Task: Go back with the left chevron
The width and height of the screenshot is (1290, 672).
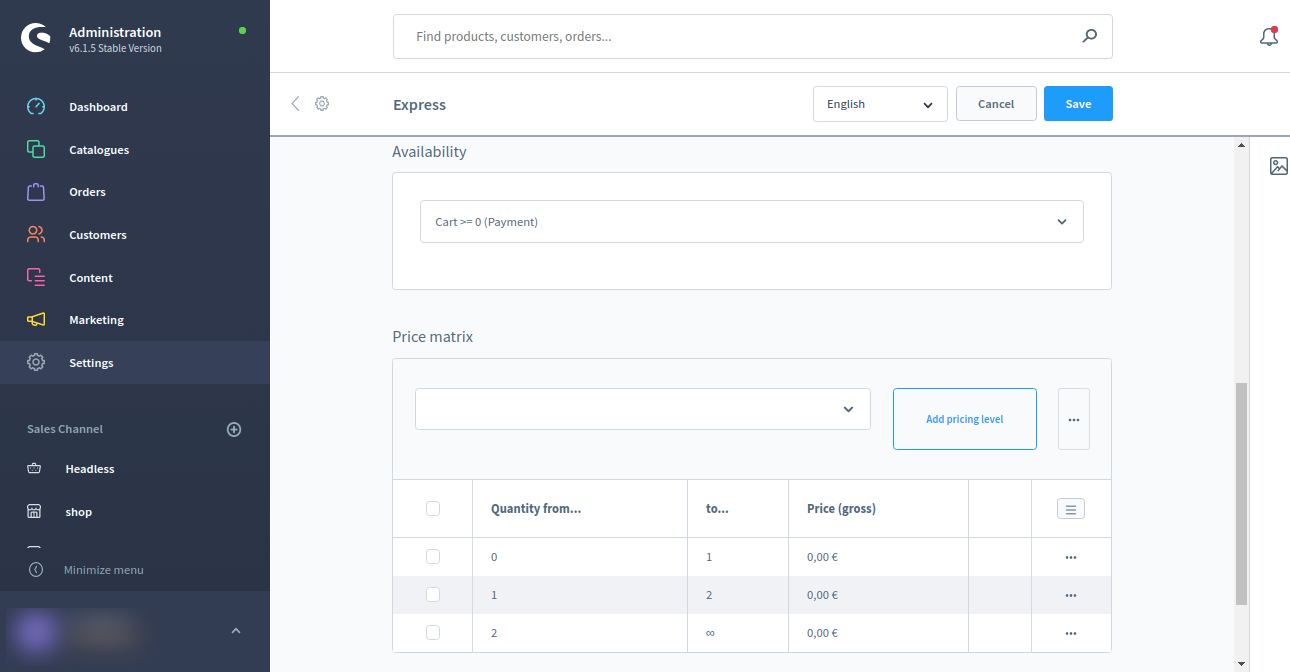Action: [295, 103]
